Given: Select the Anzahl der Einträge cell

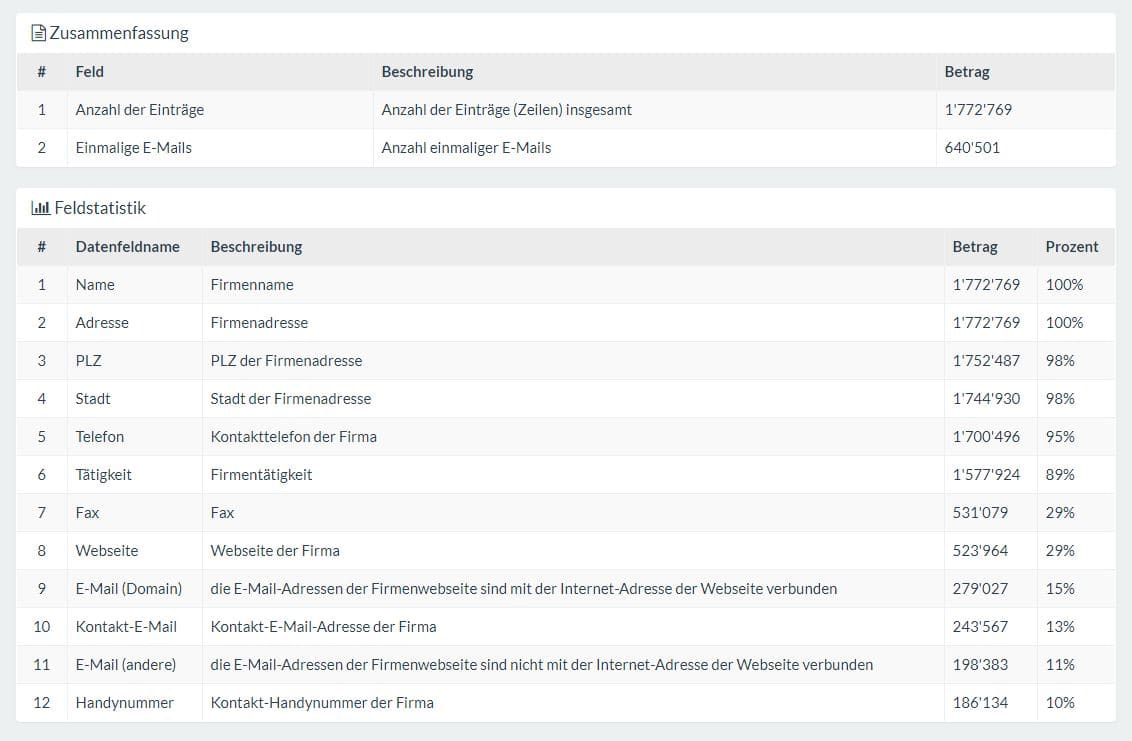Looking at the screenshot, I should [140, 110].
